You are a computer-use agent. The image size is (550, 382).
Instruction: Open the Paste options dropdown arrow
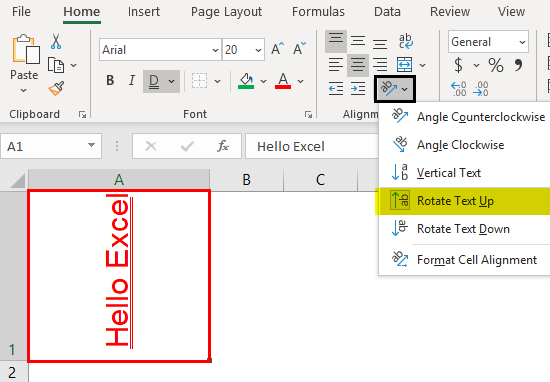24,91
